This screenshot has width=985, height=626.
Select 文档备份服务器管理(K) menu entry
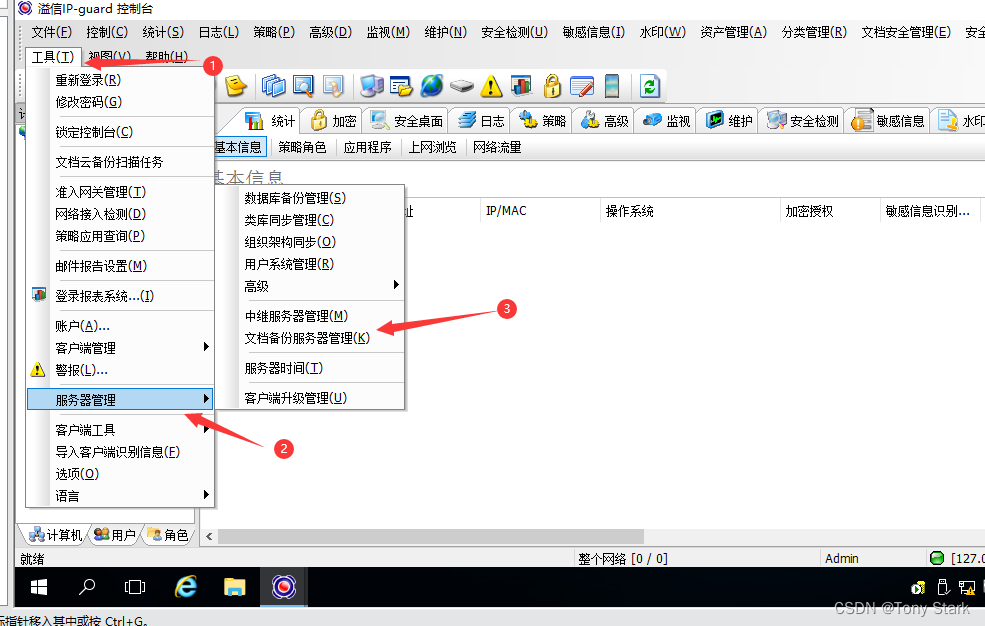pos(307,338)
